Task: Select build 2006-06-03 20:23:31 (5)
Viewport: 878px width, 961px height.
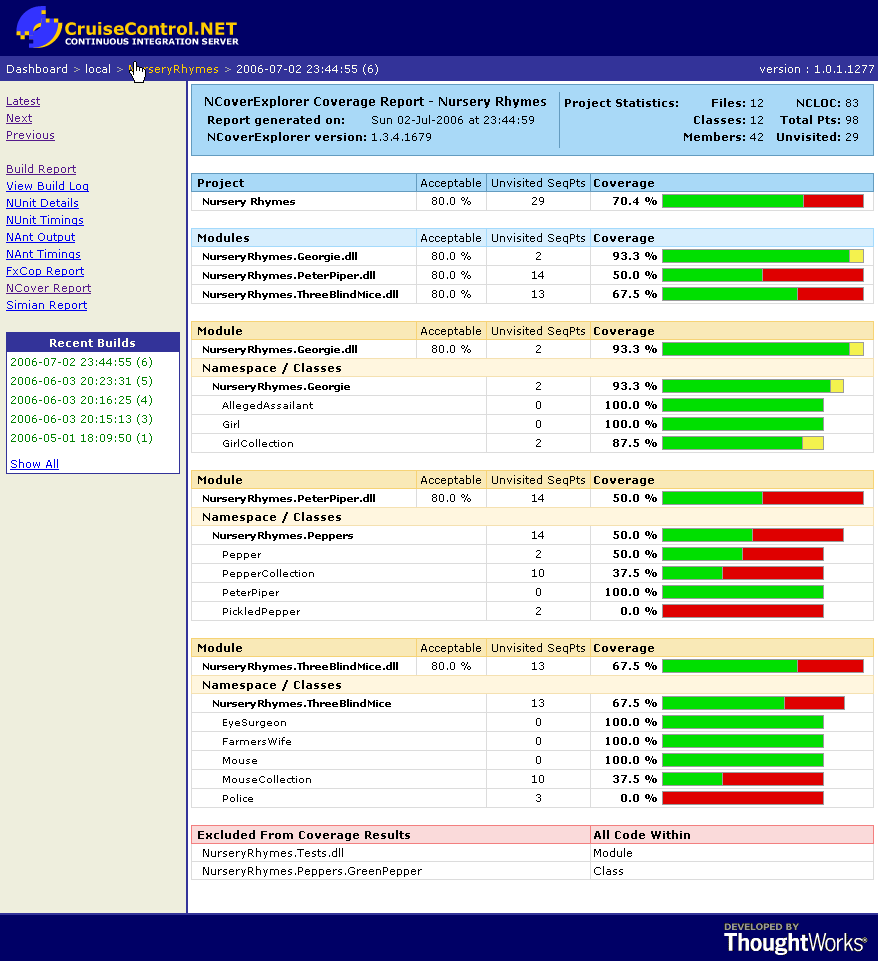Action: pos(81,381)
